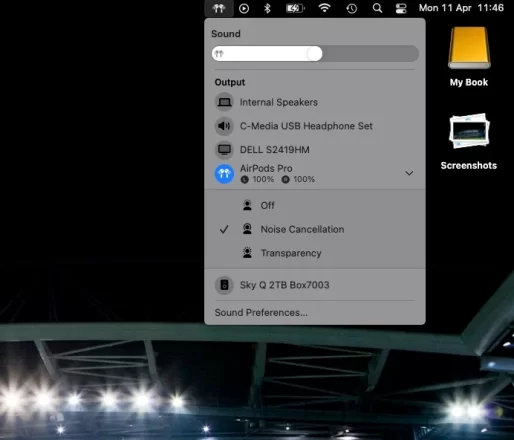Switch to Transparency mode
The height and width of the screenshot is (440, 514).
coord(315,253)
